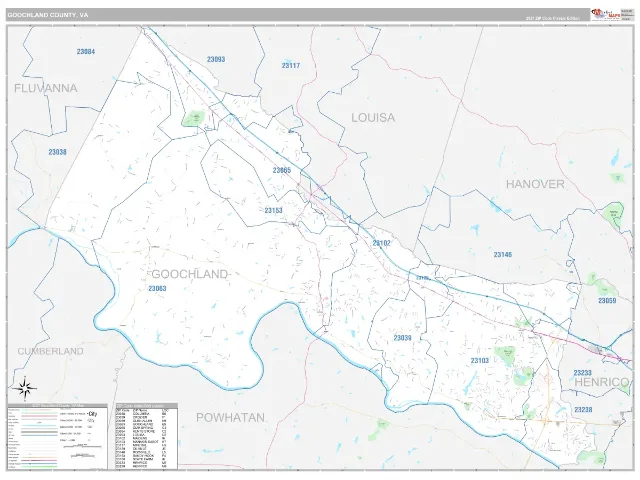Click the large 'City' sample in legend
This screenshot has height=480, width=640.
pyautogui.click(x=91, y=413)
